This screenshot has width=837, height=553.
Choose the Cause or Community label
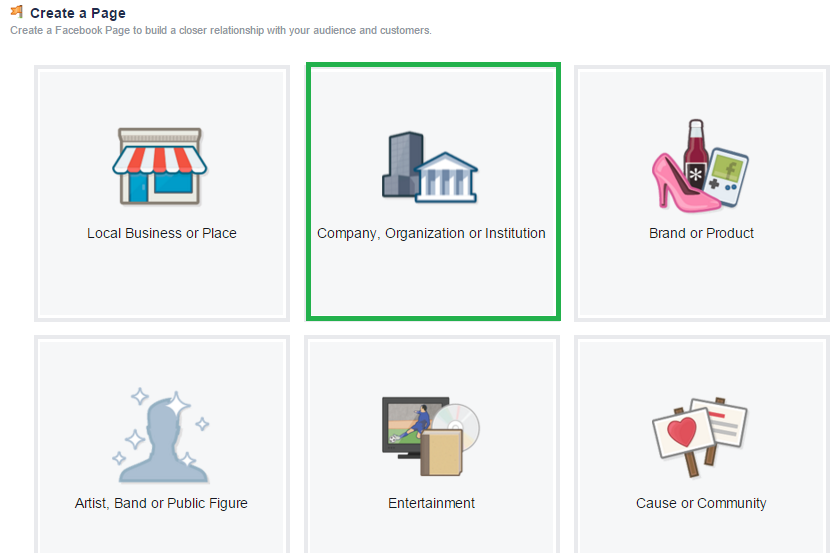click(x=701, y=503)
